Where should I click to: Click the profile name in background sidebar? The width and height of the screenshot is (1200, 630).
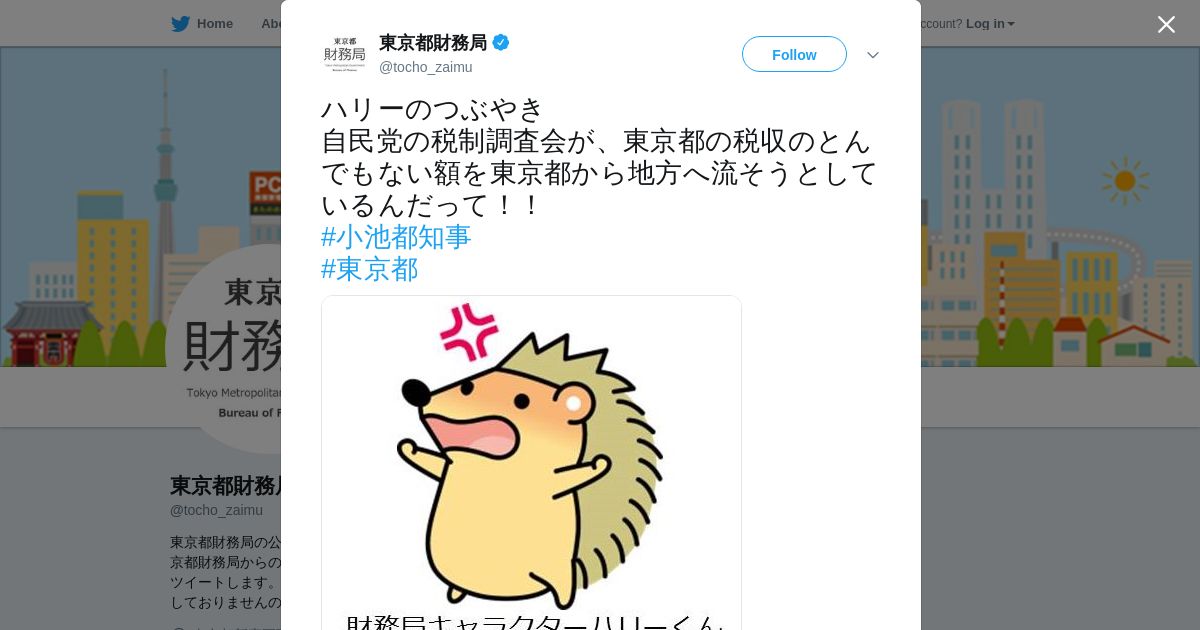click(x=226, y=486)
